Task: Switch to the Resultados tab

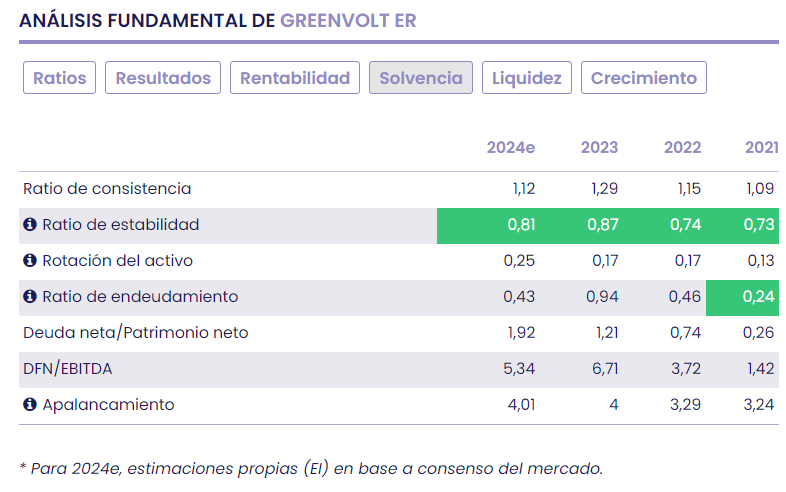Action: [x=163, y=78]
